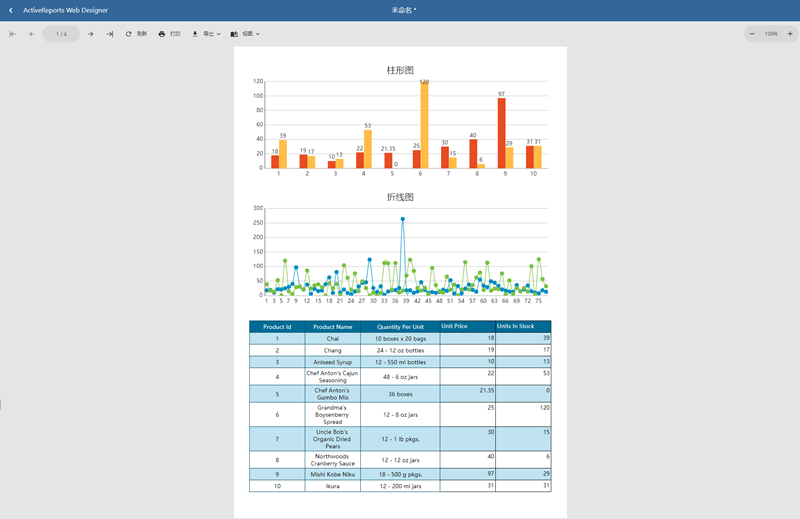Go to the next page
Image resolution: width=800 pixels, height=519 pixels.
(x=90, y=34)
